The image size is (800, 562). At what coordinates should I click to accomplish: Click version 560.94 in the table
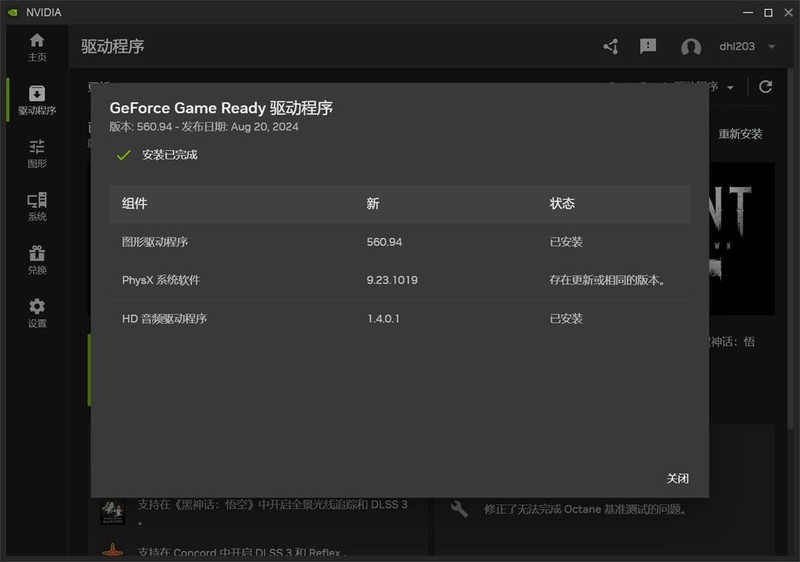tap(384, 242)
